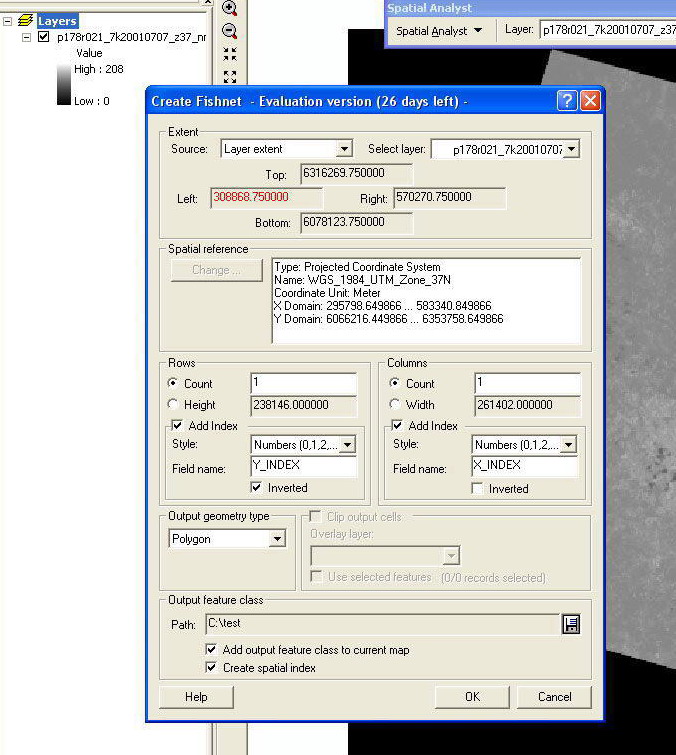Toggle Add output feature class to current map

pos(211,649)
